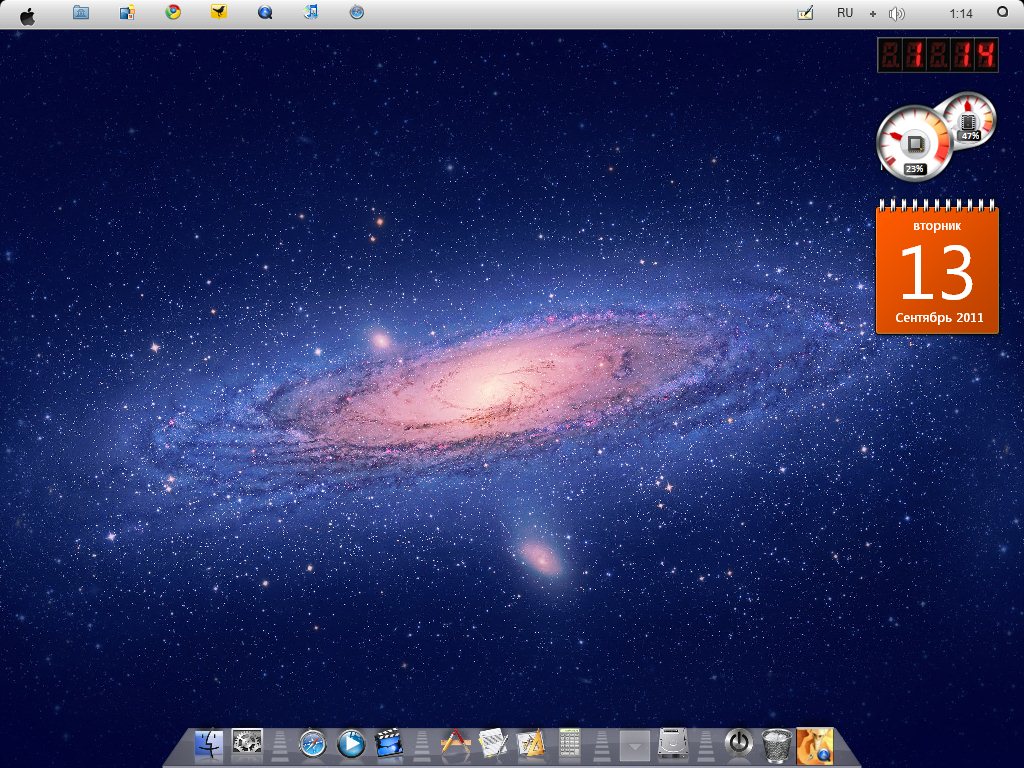Open Finder in the dock
Viewport: 1024px width, 768px height.
[x=209, y=744]
